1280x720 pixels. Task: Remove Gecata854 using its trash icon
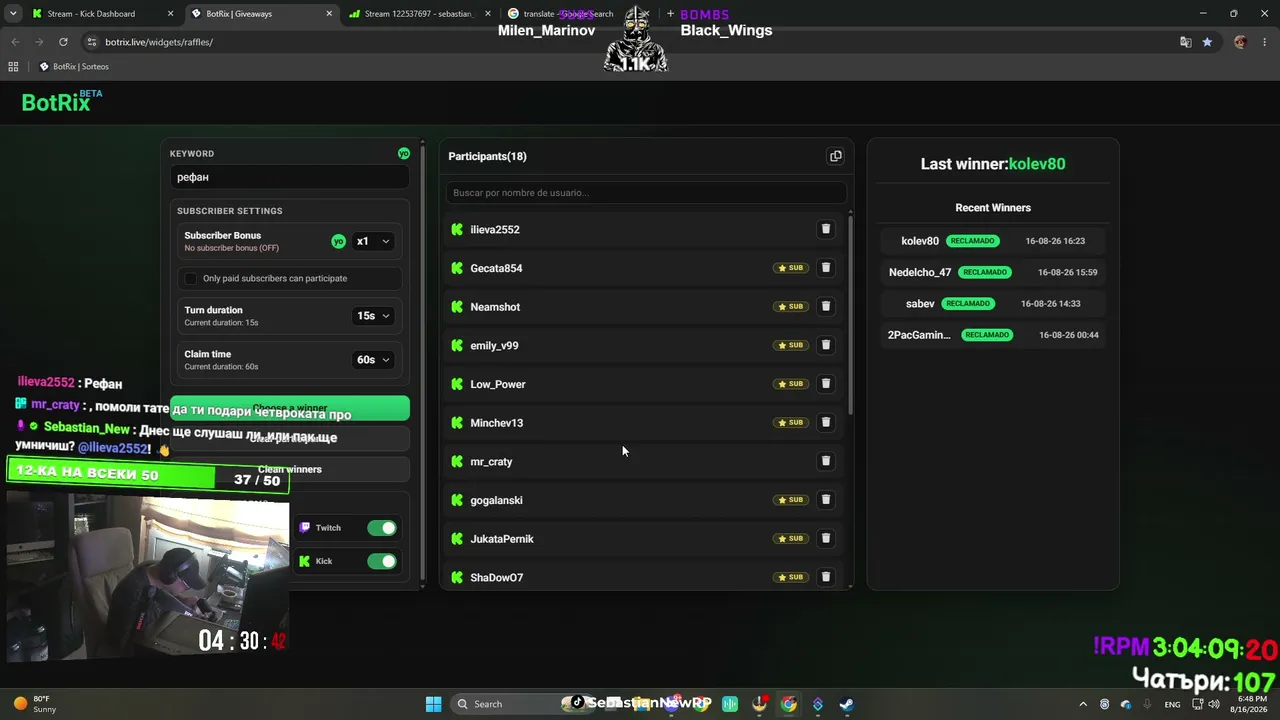[826, 268]
